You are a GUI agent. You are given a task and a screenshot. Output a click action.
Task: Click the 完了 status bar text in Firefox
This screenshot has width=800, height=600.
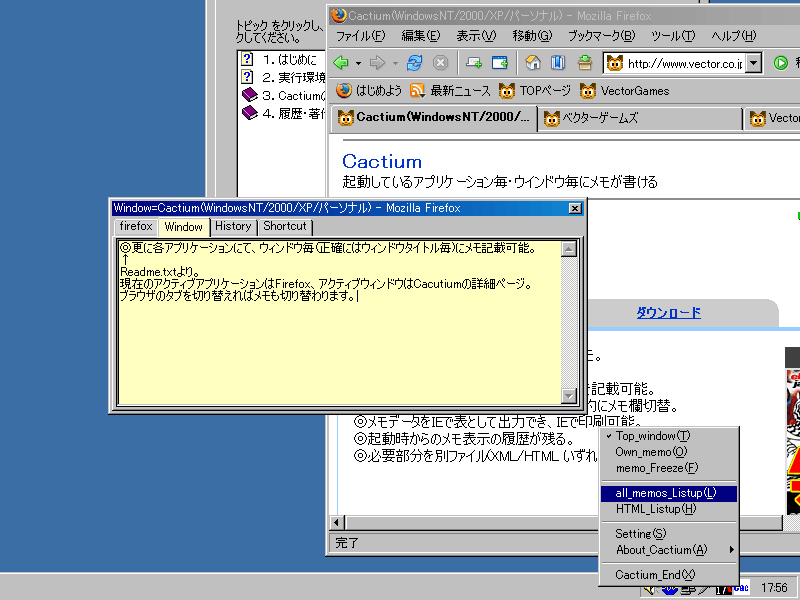pos(347,543)
